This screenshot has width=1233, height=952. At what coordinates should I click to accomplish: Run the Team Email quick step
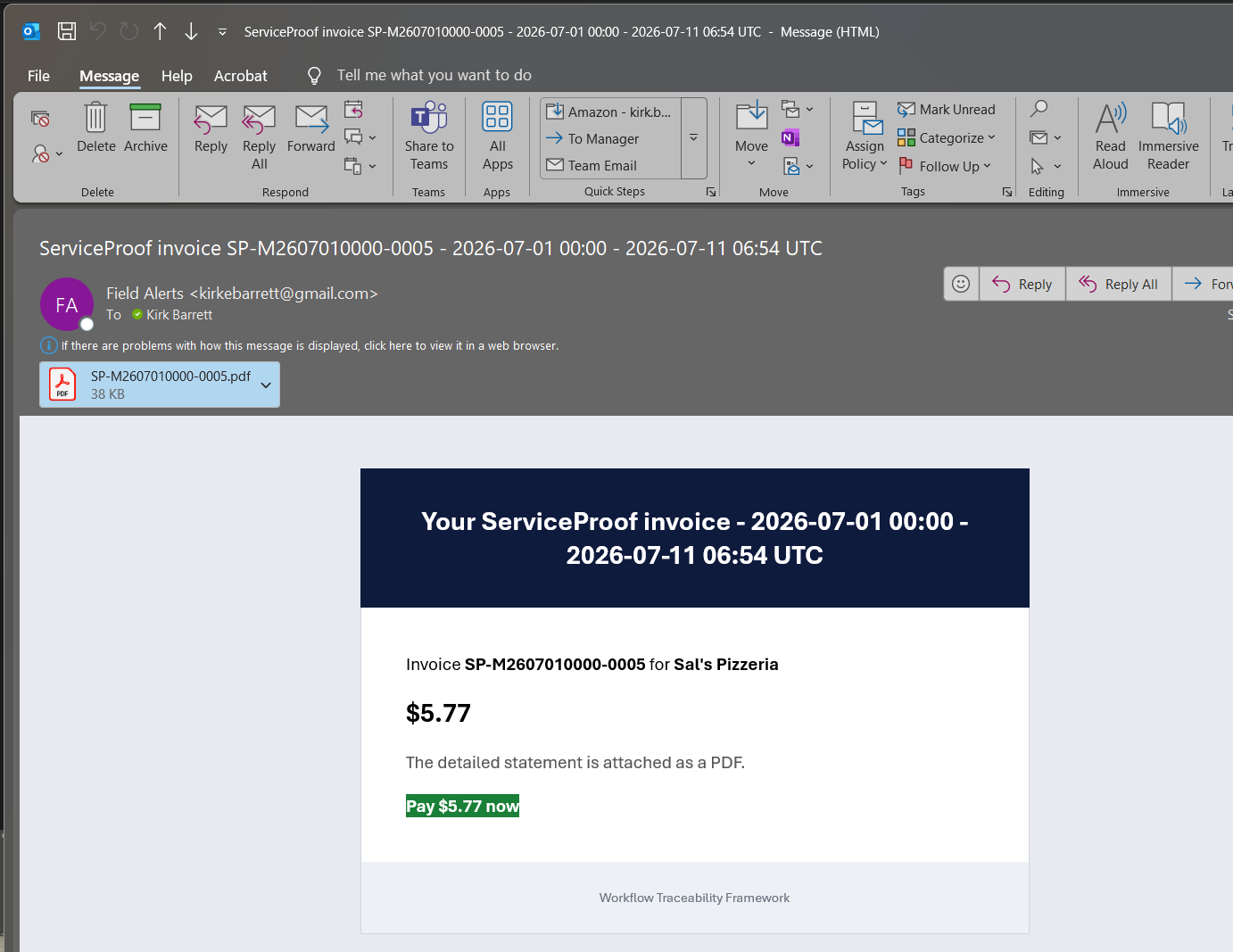point(610,165)
